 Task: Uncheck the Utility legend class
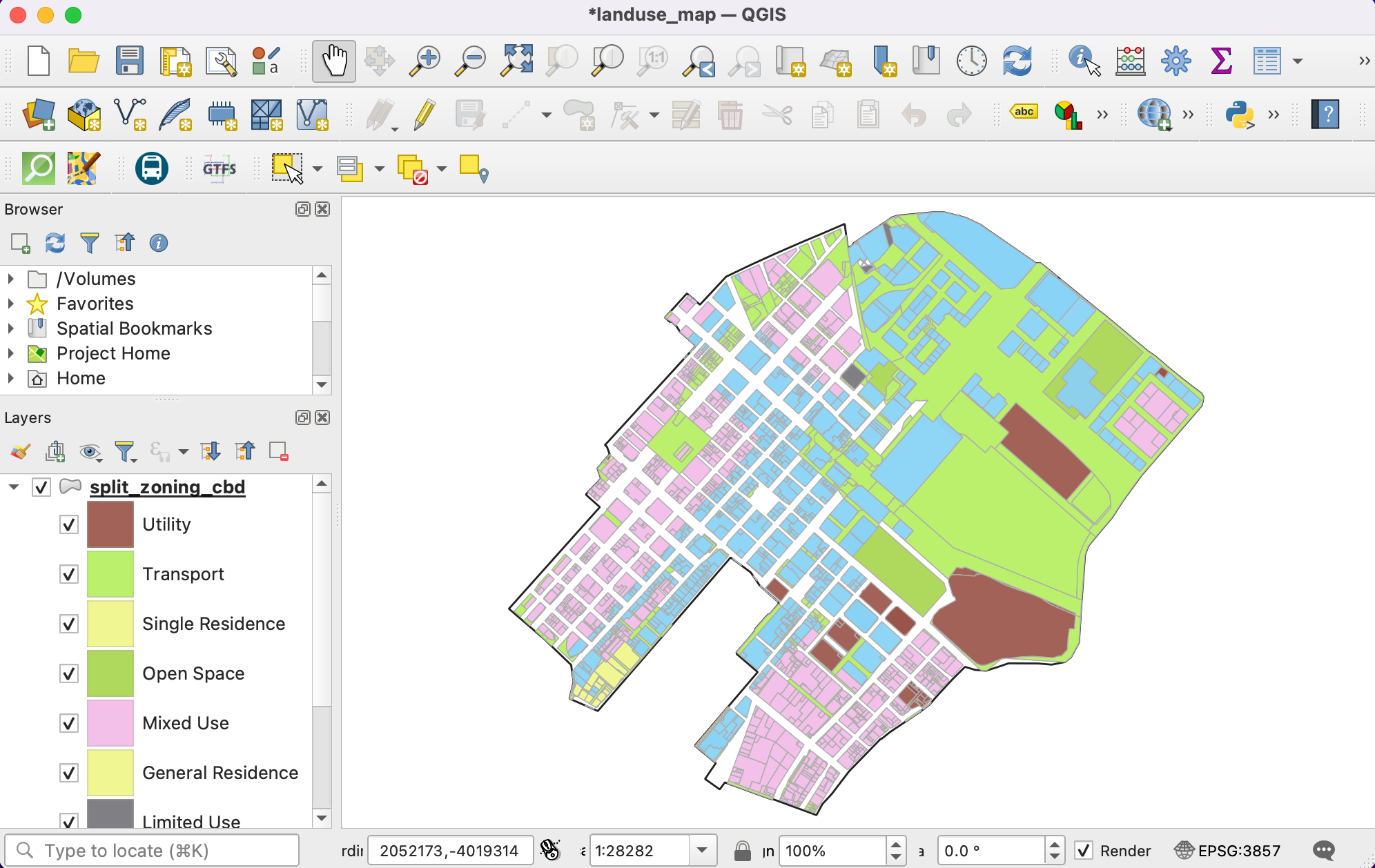(69, 524)
